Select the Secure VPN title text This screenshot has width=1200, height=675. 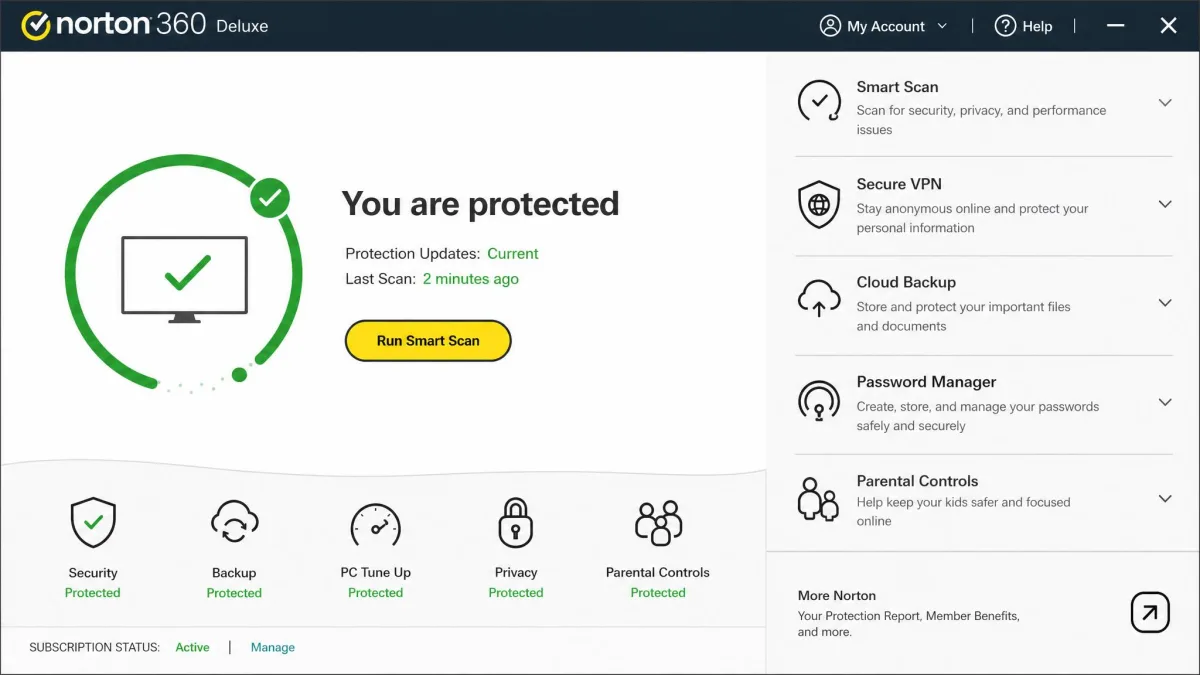click(899, 184)
